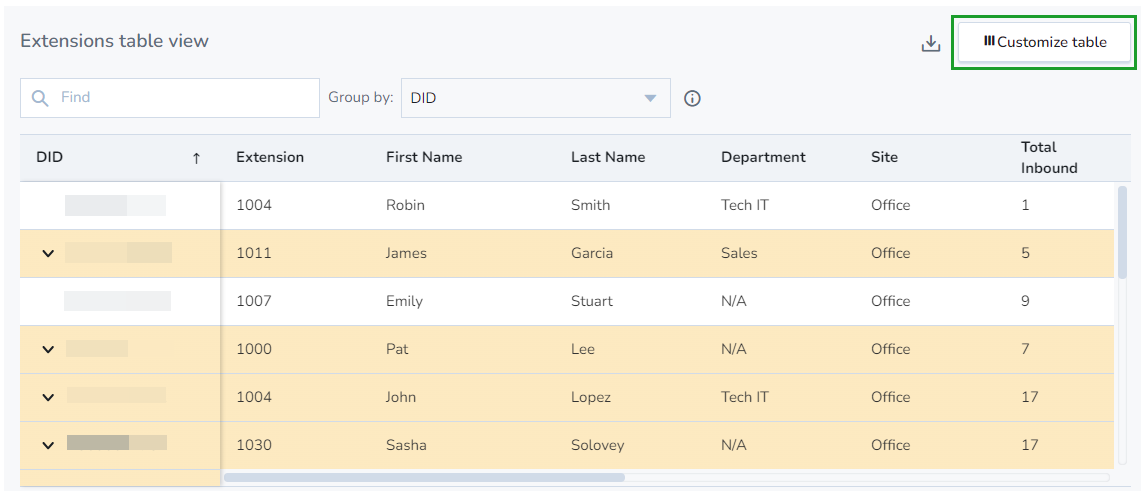Click the info icon next to Group by
The height and width of the screenshot is (491, 1141).
click(692, 98)
